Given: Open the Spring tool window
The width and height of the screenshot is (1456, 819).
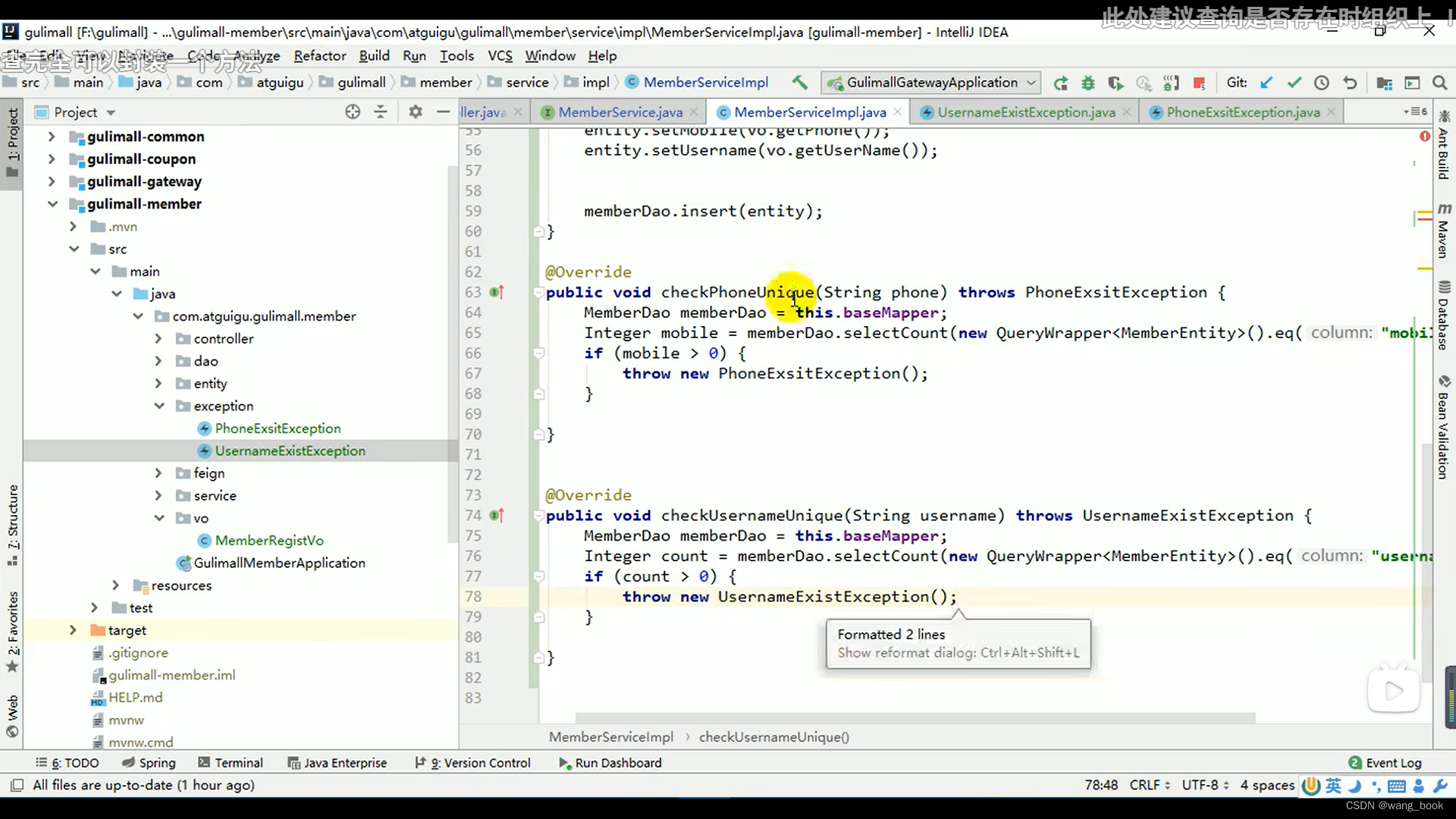Looking at the screenshot, I should coord(149,763).
